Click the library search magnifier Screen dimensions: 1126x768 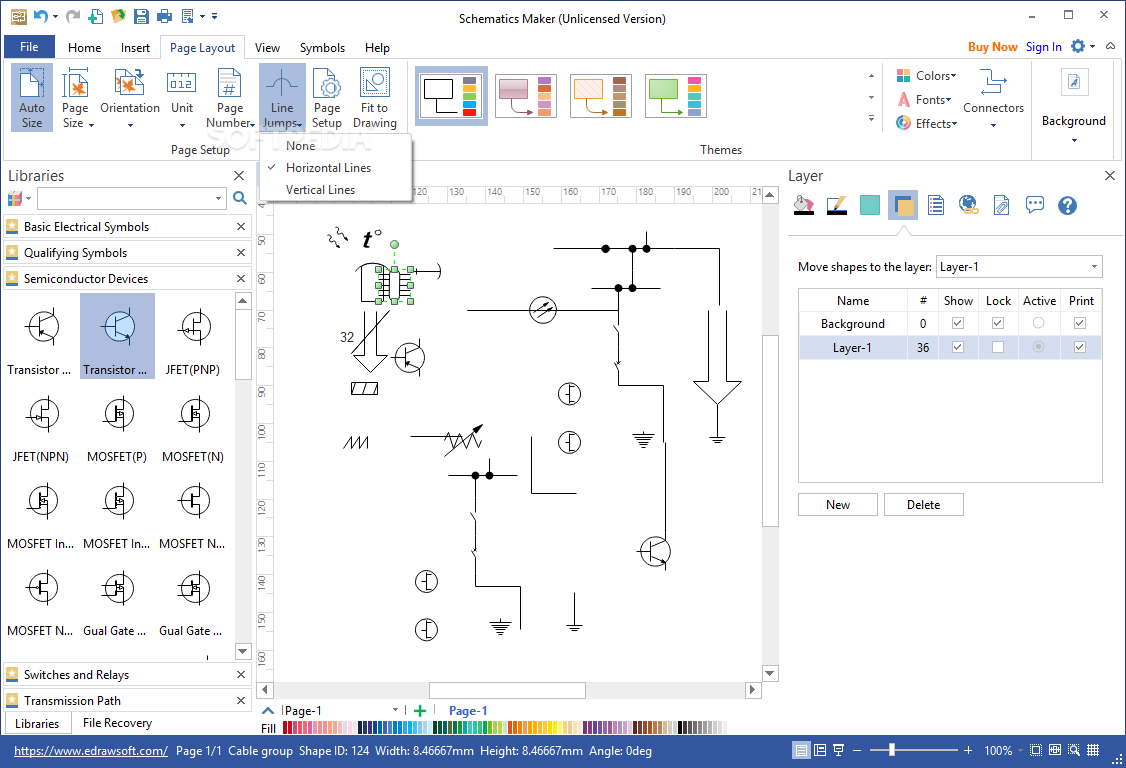pyautogui.click(x=240, y=198)
